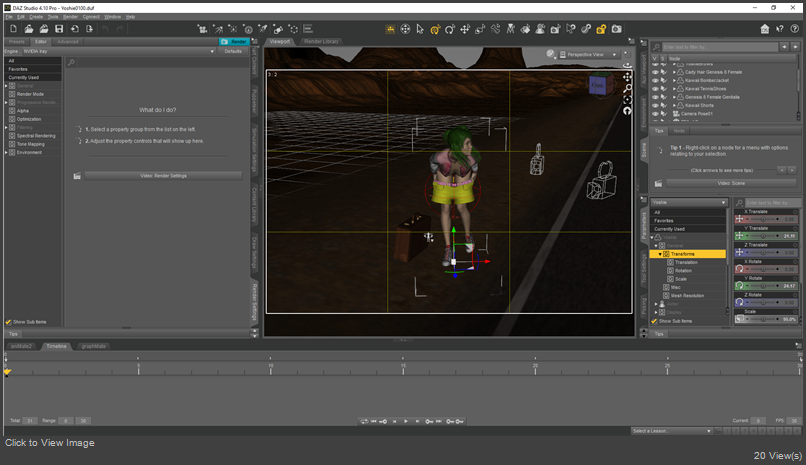The height and width of the screenshot is (465, 806).
Task: Uncheck Show Sub Items in Parameters pane
Action: [x=654, y=321]
